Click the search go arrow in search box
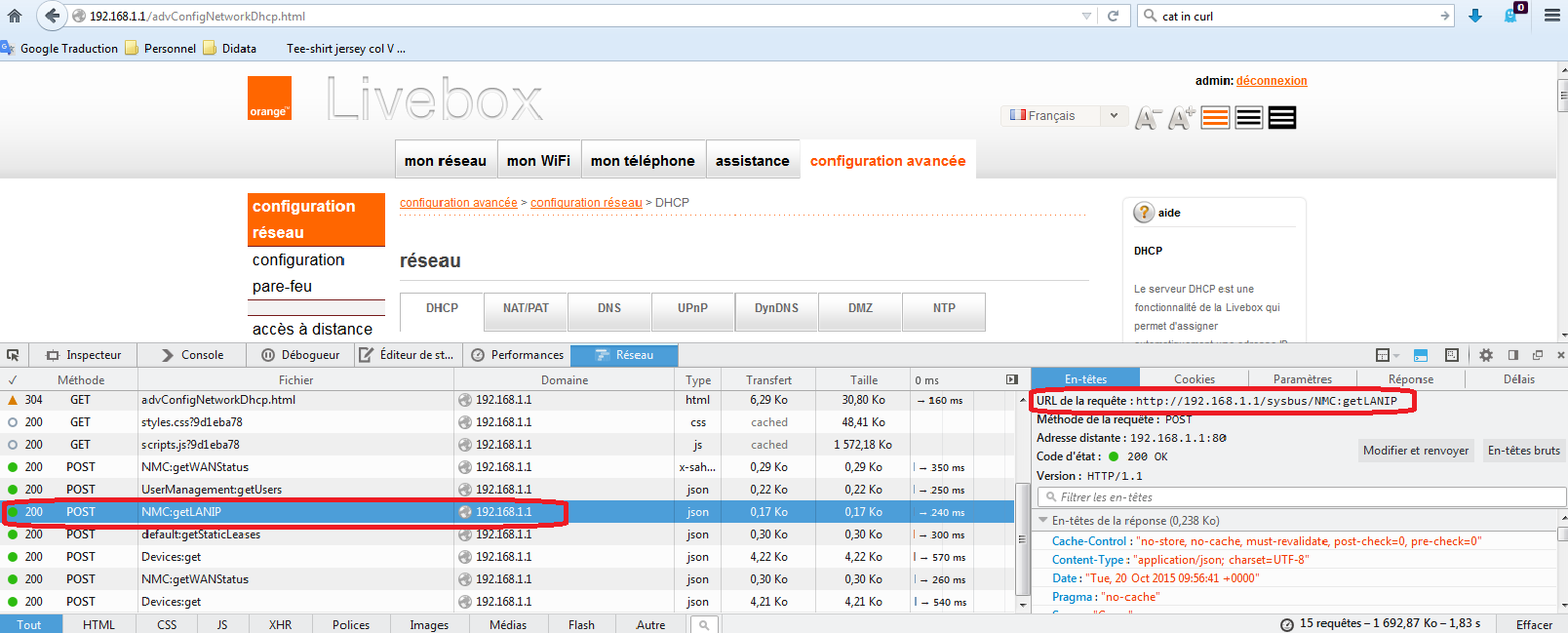Viewport: 1568px width, 633px height. [x=1444, y=16]
